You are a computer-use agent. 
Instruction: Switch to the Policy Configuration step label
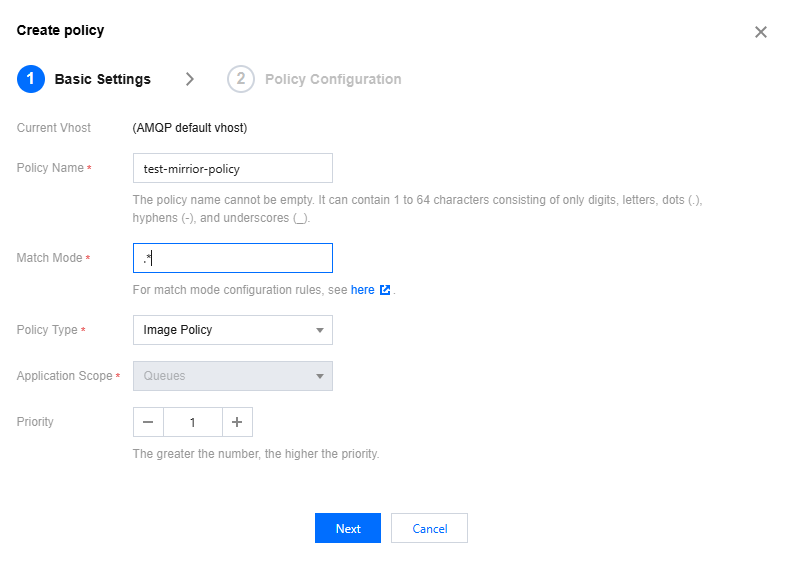coord(333,79)
